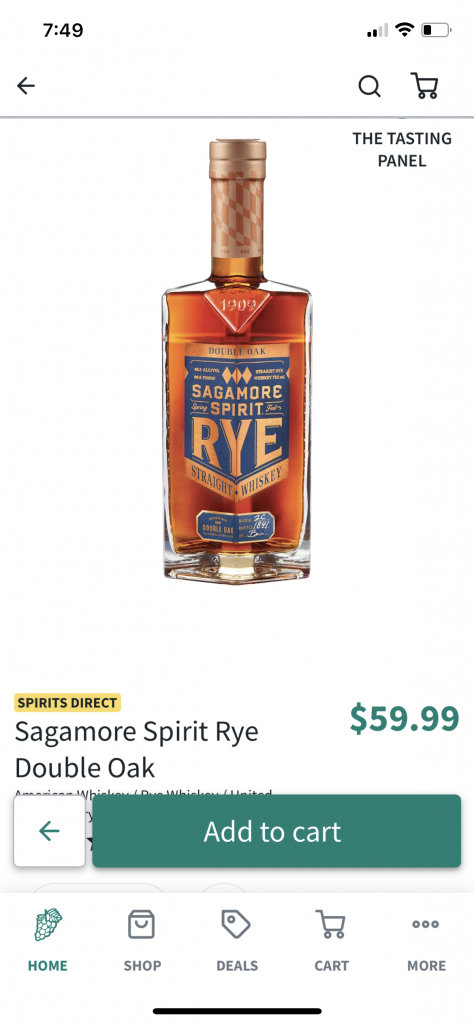Tap the bottom Cart icon
Image resolution: width=474 pixels, height=1024 pixels.
pyautogui.click(x=331, y=924)
